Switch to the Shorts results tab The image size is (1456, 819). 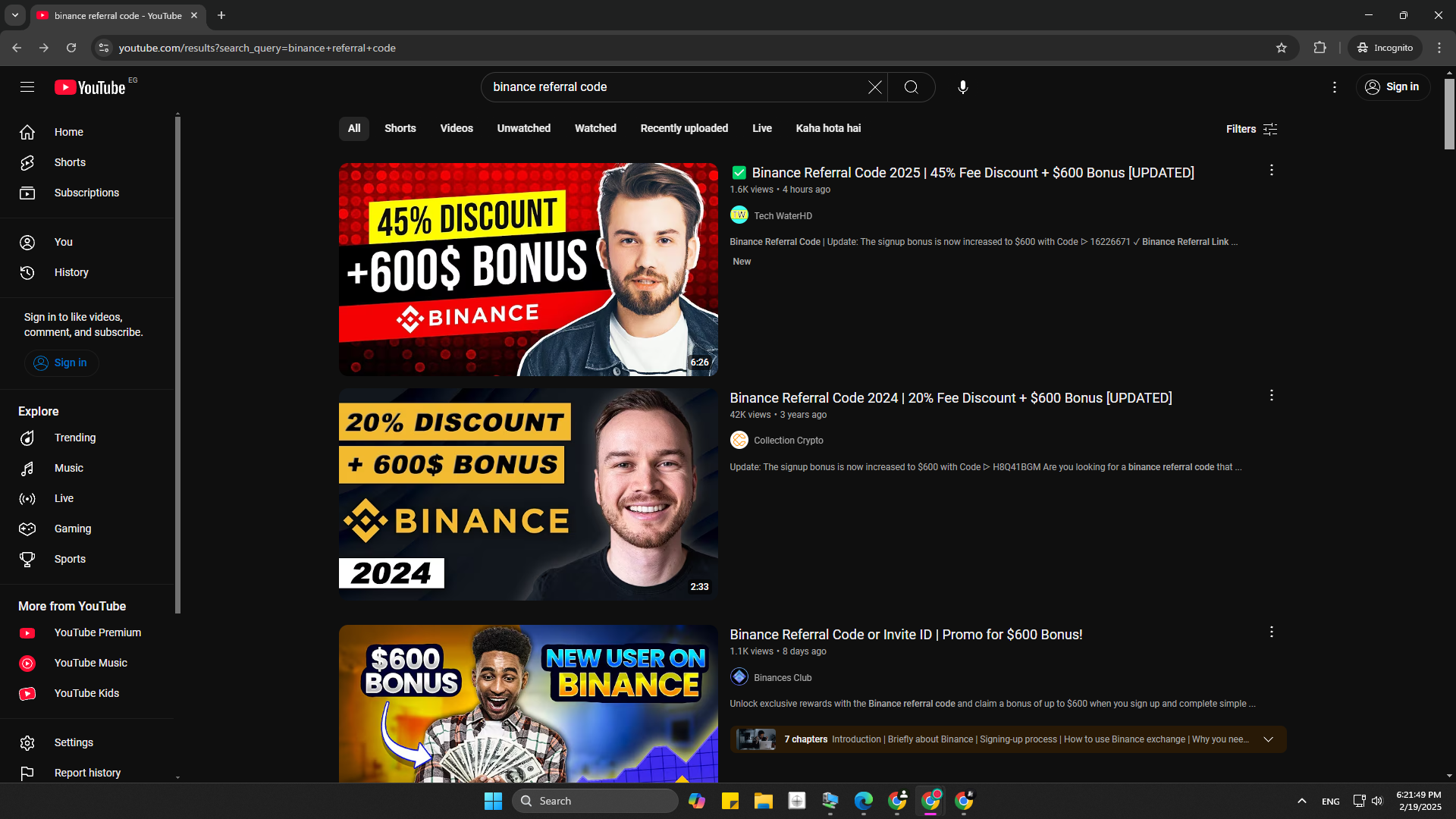(400, 128)
